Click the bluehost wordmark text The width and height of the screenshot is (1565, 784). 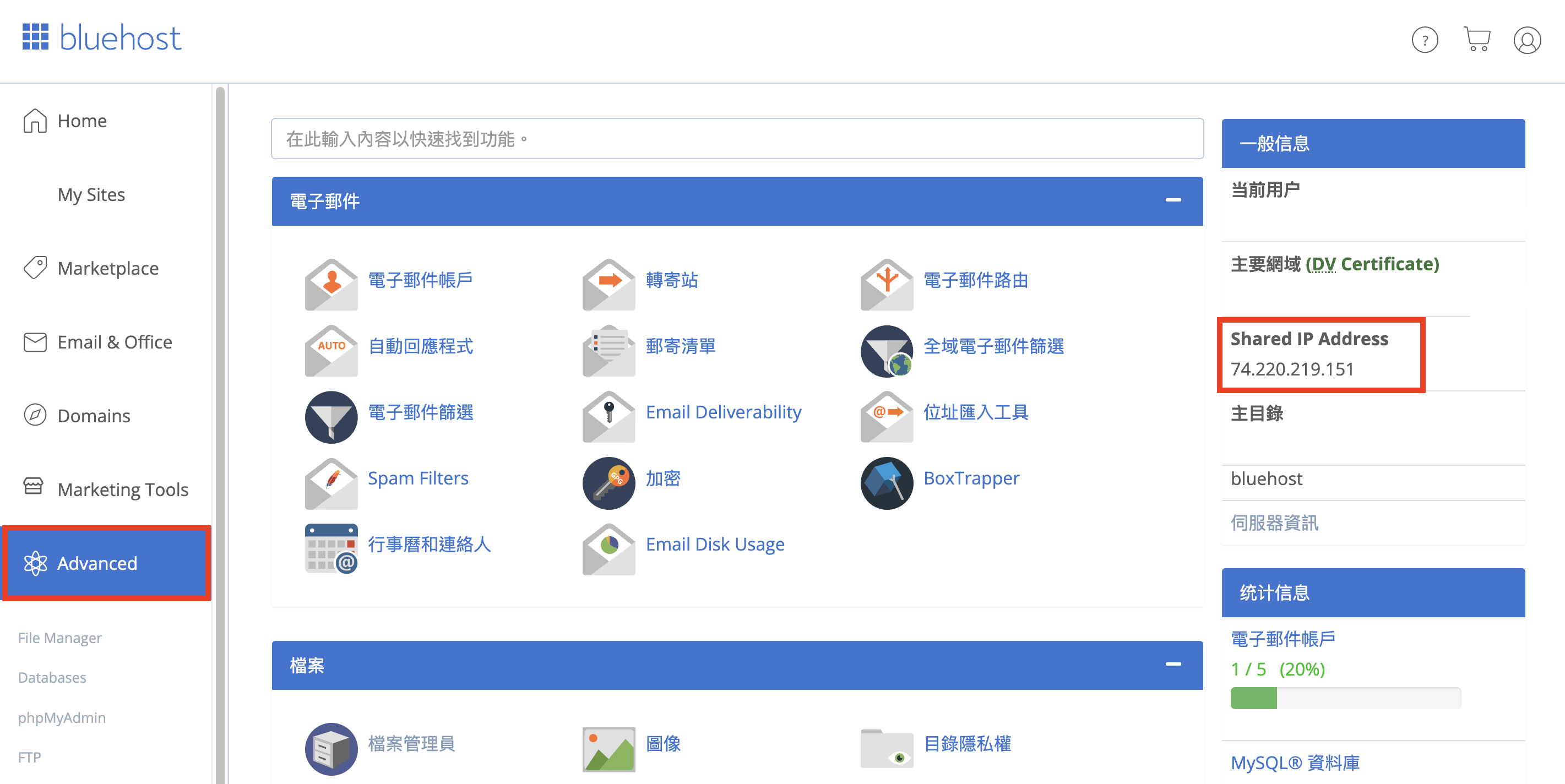pyautogui.click(x=120, y=37)
